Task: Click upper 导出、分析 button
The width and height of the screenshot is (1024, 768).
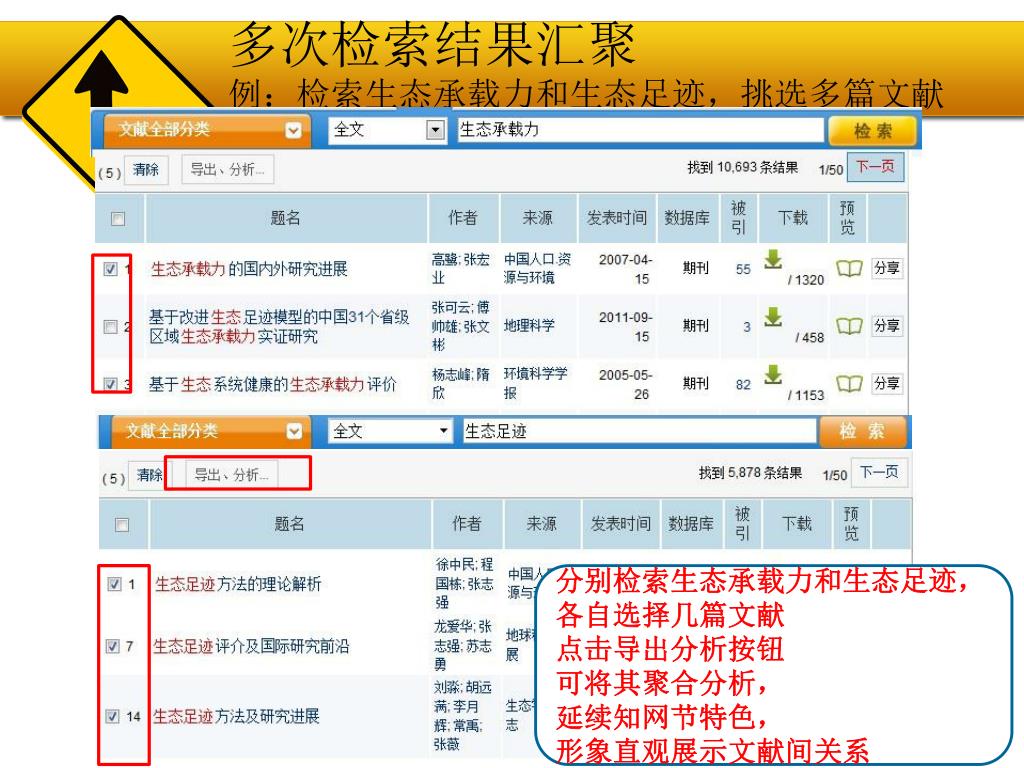Action: pos(227,170)
